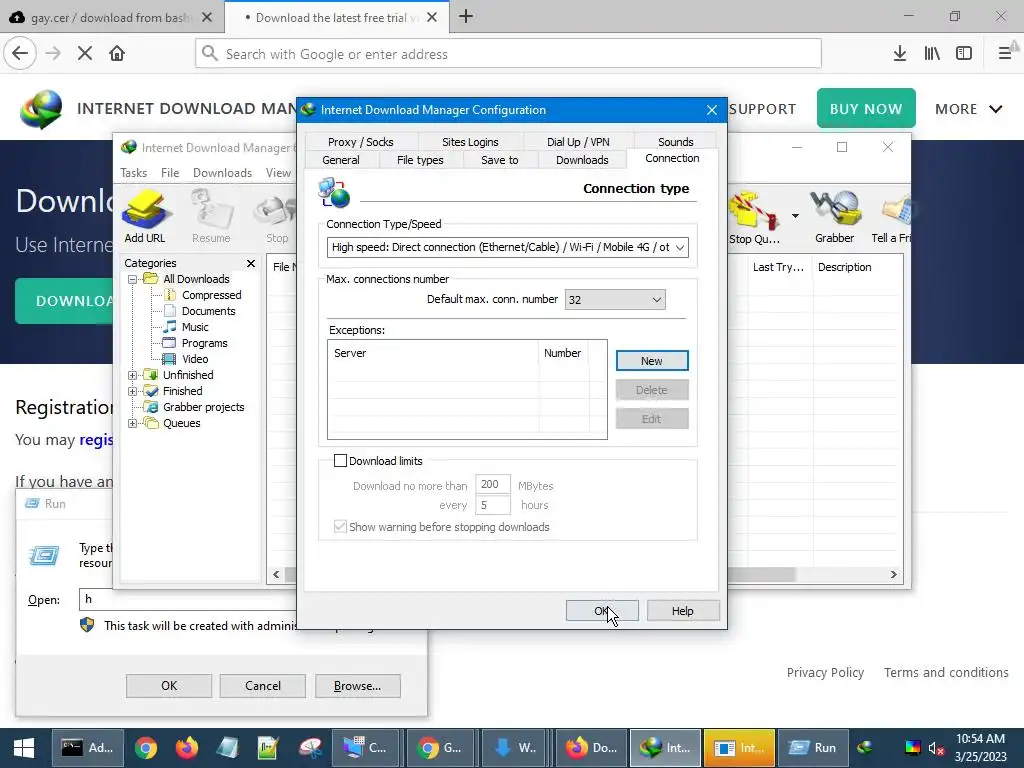Open the Firefox downloads arrow icon
The image size is (1024, 768).
899,54
